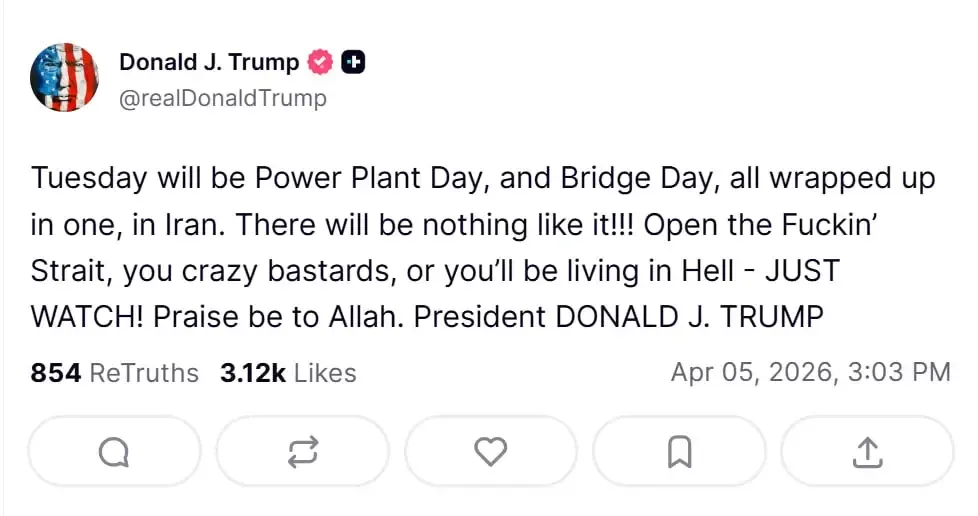
Task: Click the 'Tuesday will be Power Plant Day' line
Action: tap(258, 179)
